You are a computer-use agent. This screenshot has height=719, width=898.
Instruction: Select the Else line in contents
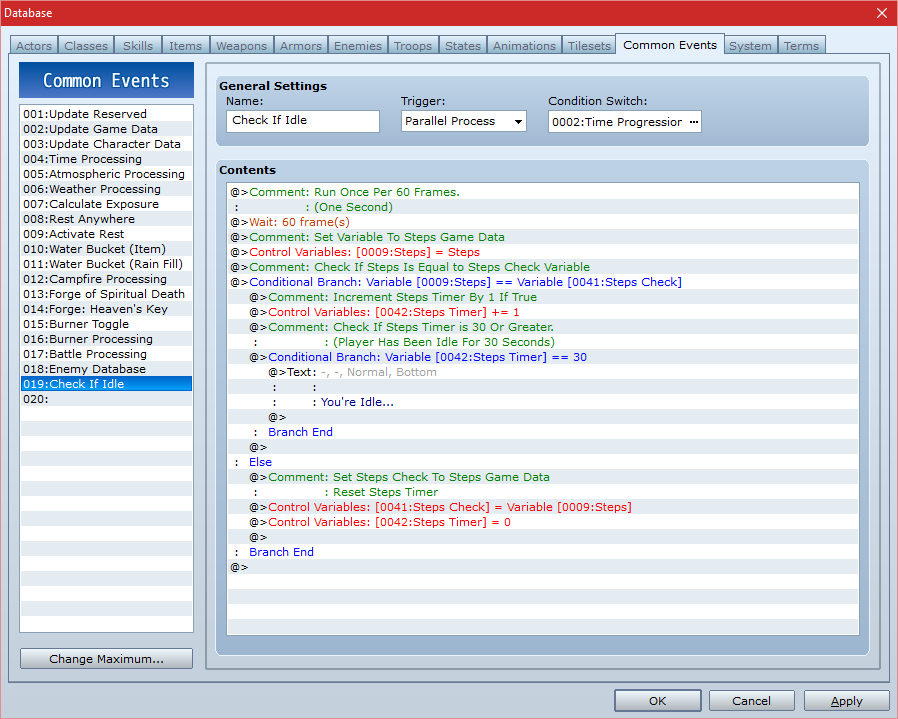(x=543, y=462)
